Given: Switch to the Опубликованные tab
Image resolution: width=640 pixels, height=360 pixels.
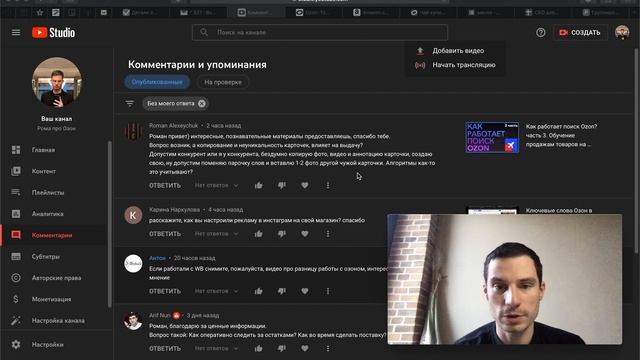Looking at the screenshot, I should (157, 82).
